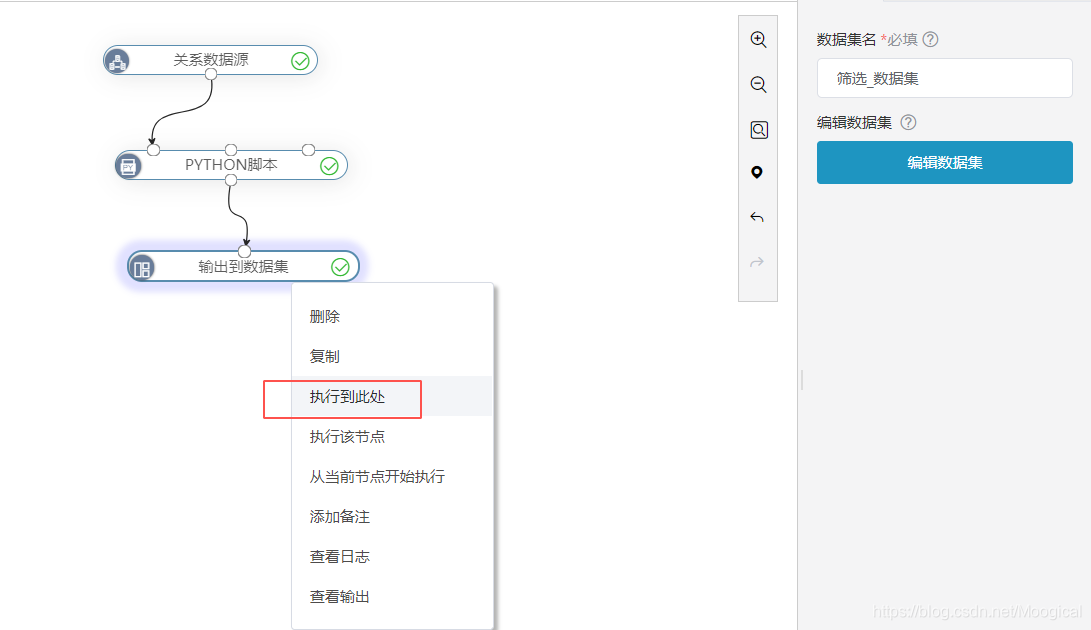
Task: Click the PYTHON脚本 node PY icon
Action: point(128,166)
